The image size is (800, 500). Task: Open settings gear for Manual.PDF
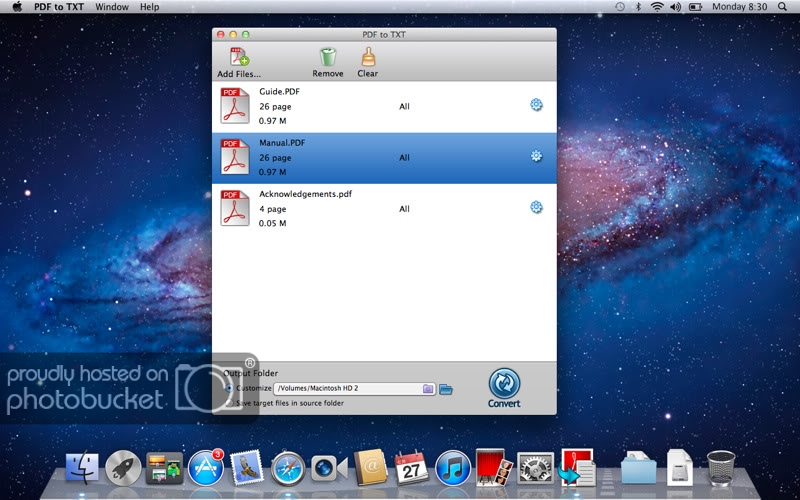coord(536,156)
